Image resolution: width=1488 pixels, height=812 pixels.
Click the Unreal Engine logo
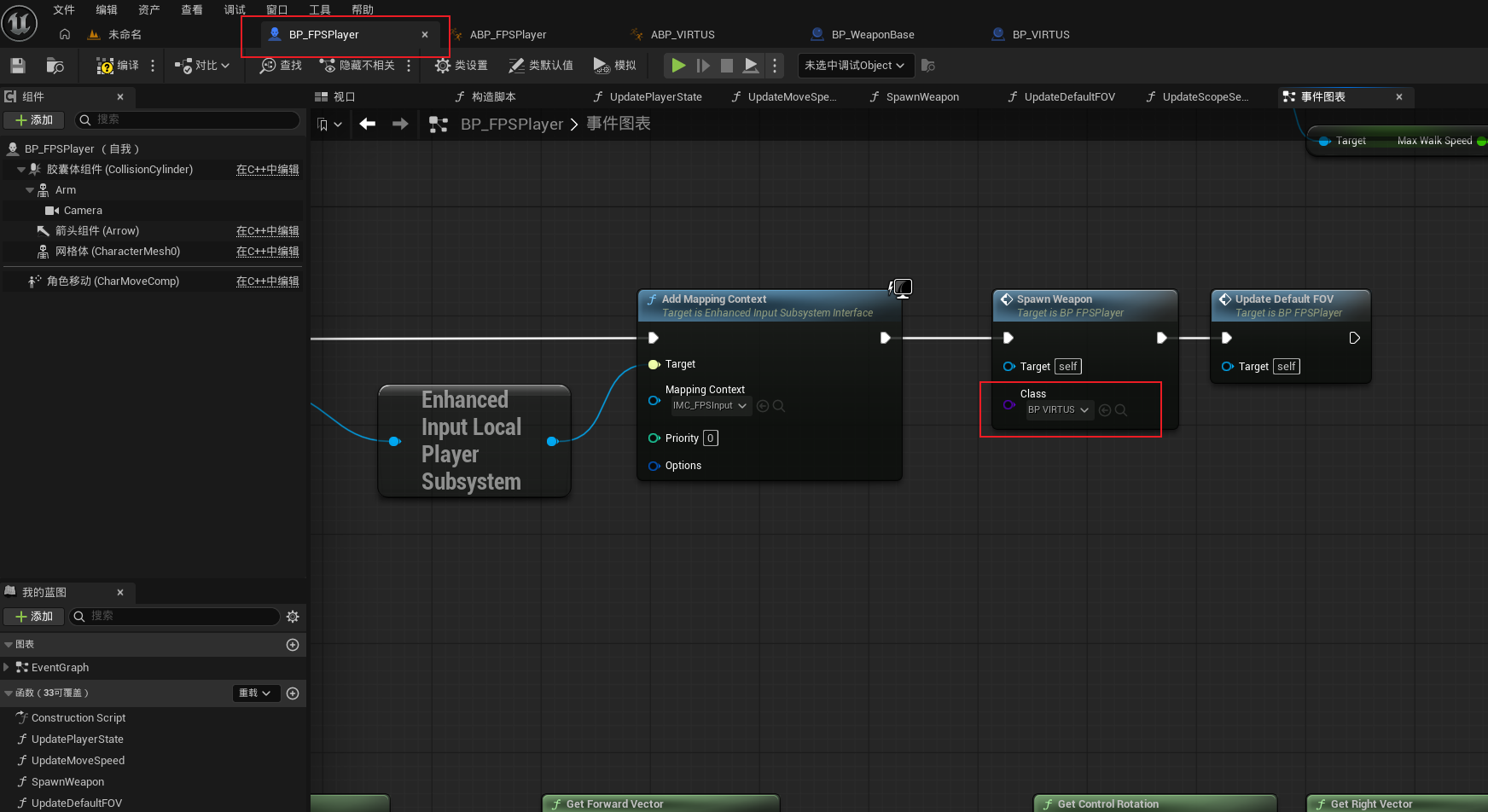[19, 23]
